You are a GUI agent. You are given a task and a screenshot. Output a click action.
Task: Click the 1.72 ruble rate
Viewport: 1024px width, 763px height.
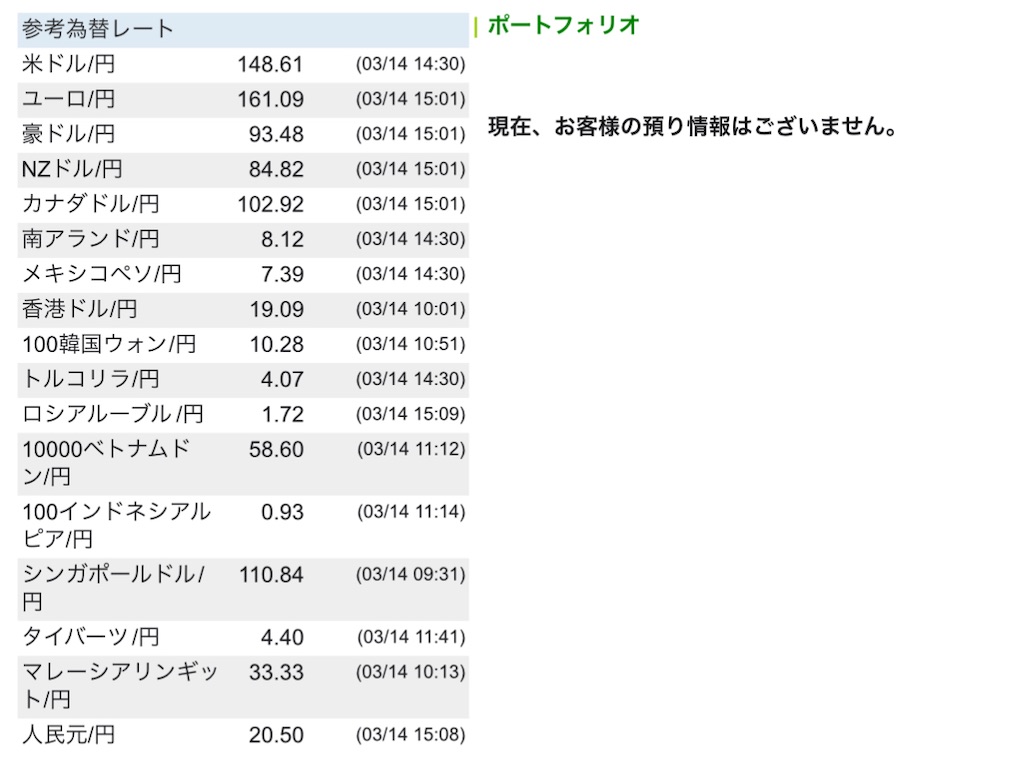283,414
